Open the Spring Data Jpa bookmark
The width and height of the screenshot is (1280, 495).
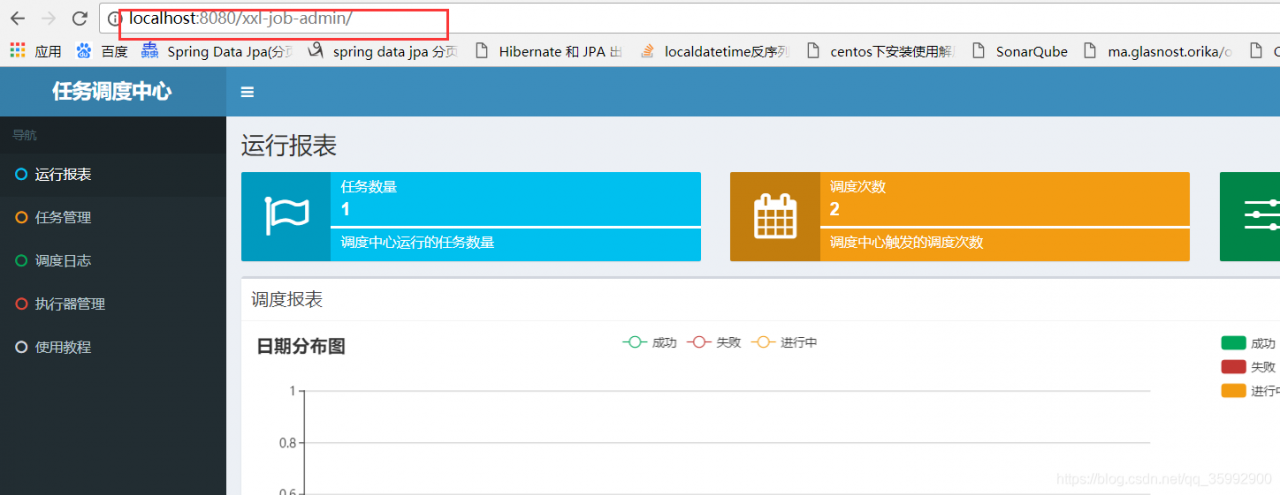(x=217, y=51)
